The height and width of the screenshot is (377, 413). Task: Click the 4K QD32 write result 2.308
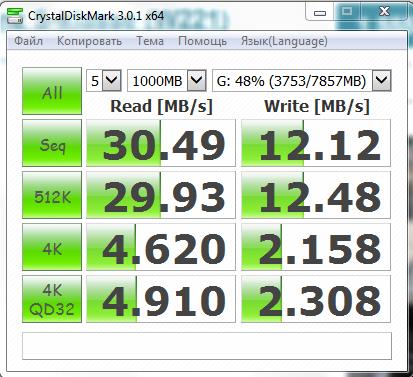point(316,299)
